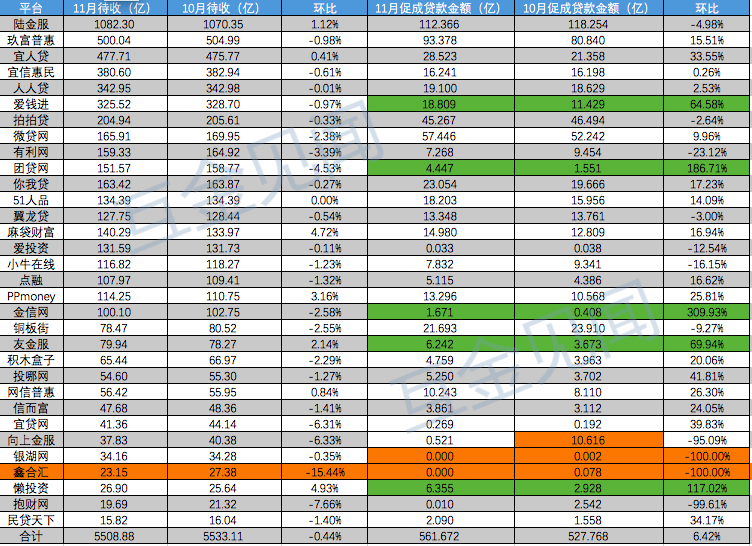Click the green 309.93% growth cell

pos(707,312)
